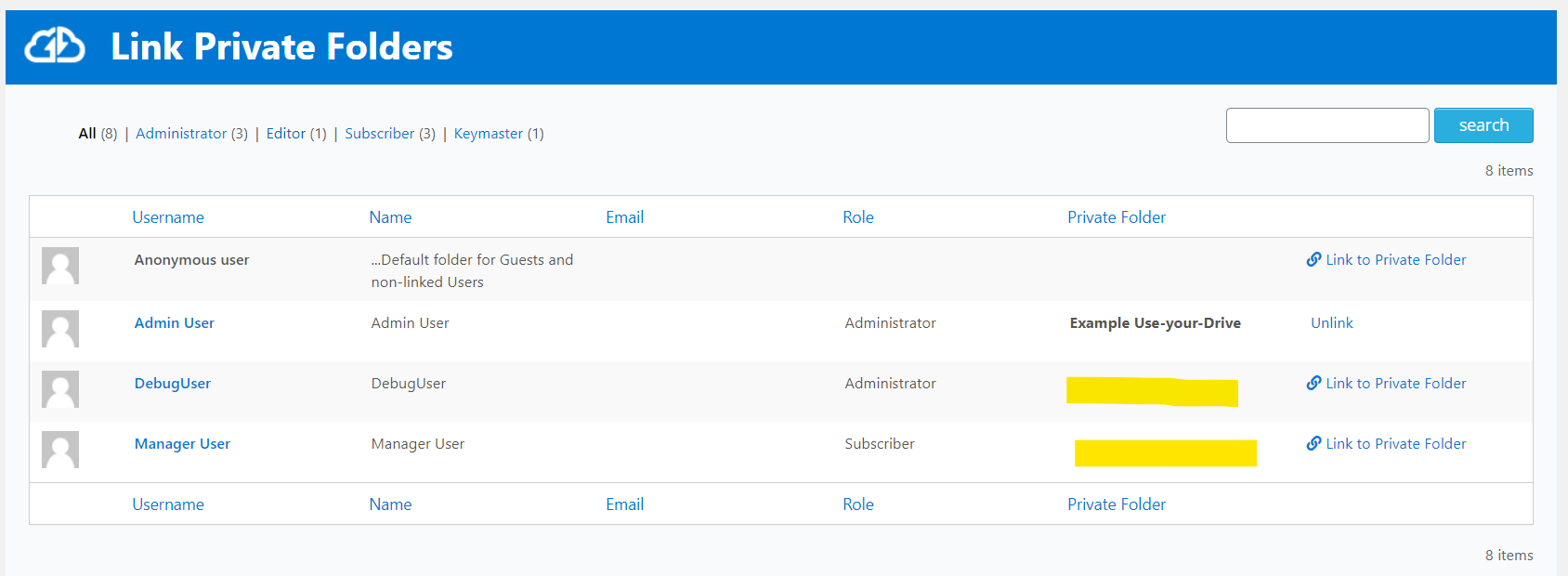Viewport: 1568px width, 576px height.
Task: Click chain icon in Anonymous user row
Action: [x=1313, y=260]
